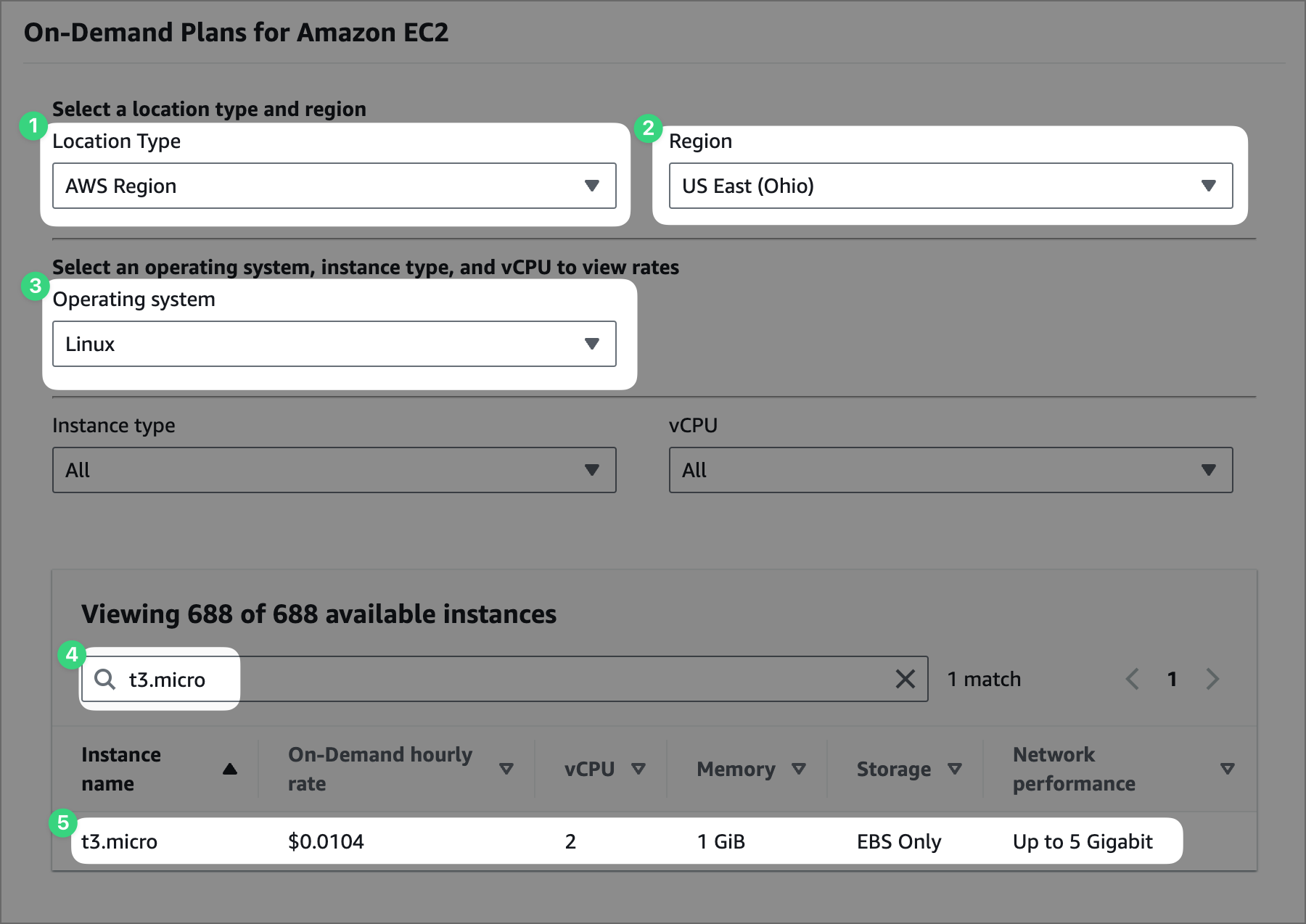Sort by vCPU column arrow

coord(638,769)
